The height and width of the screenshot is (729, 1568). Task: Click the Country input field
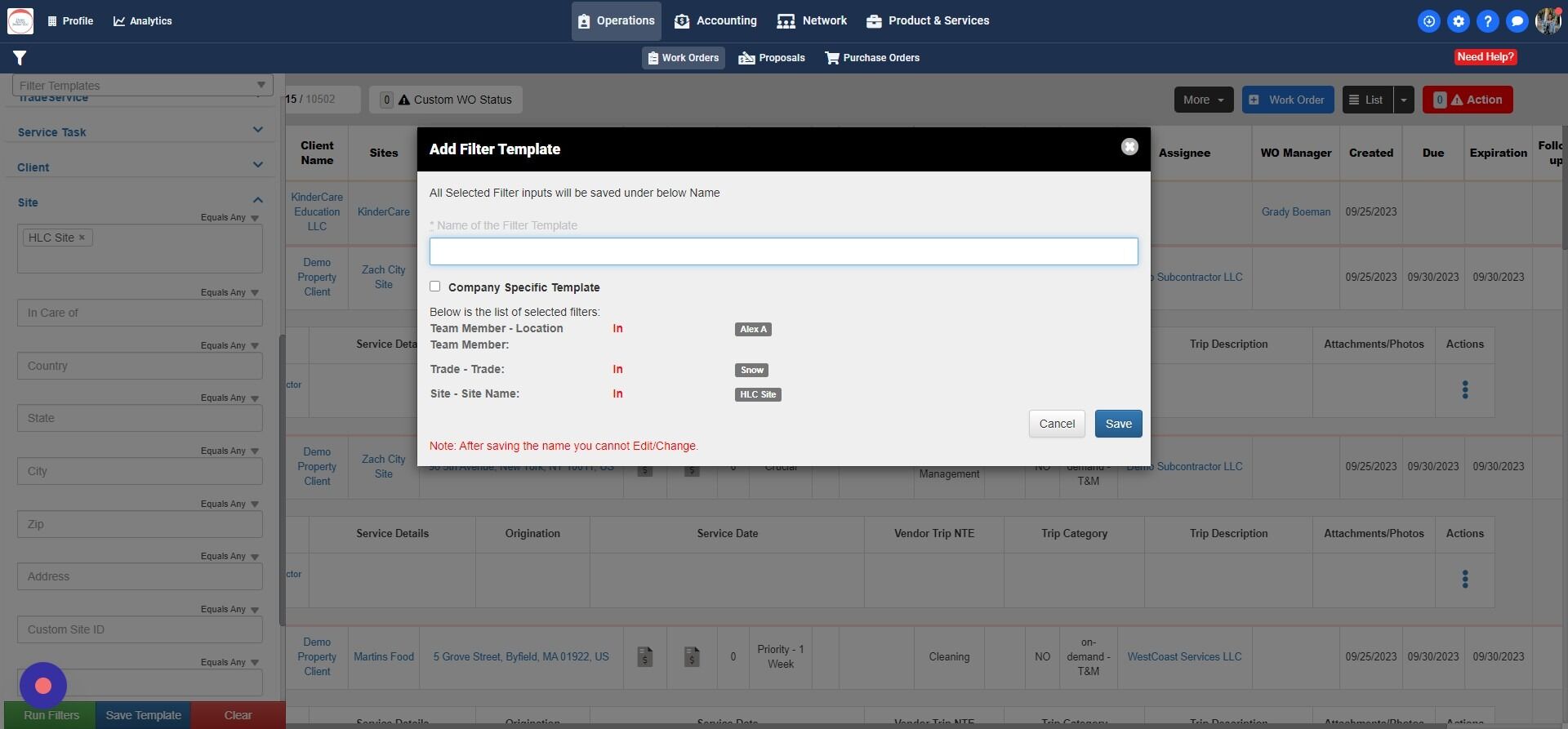coord(140,366)
